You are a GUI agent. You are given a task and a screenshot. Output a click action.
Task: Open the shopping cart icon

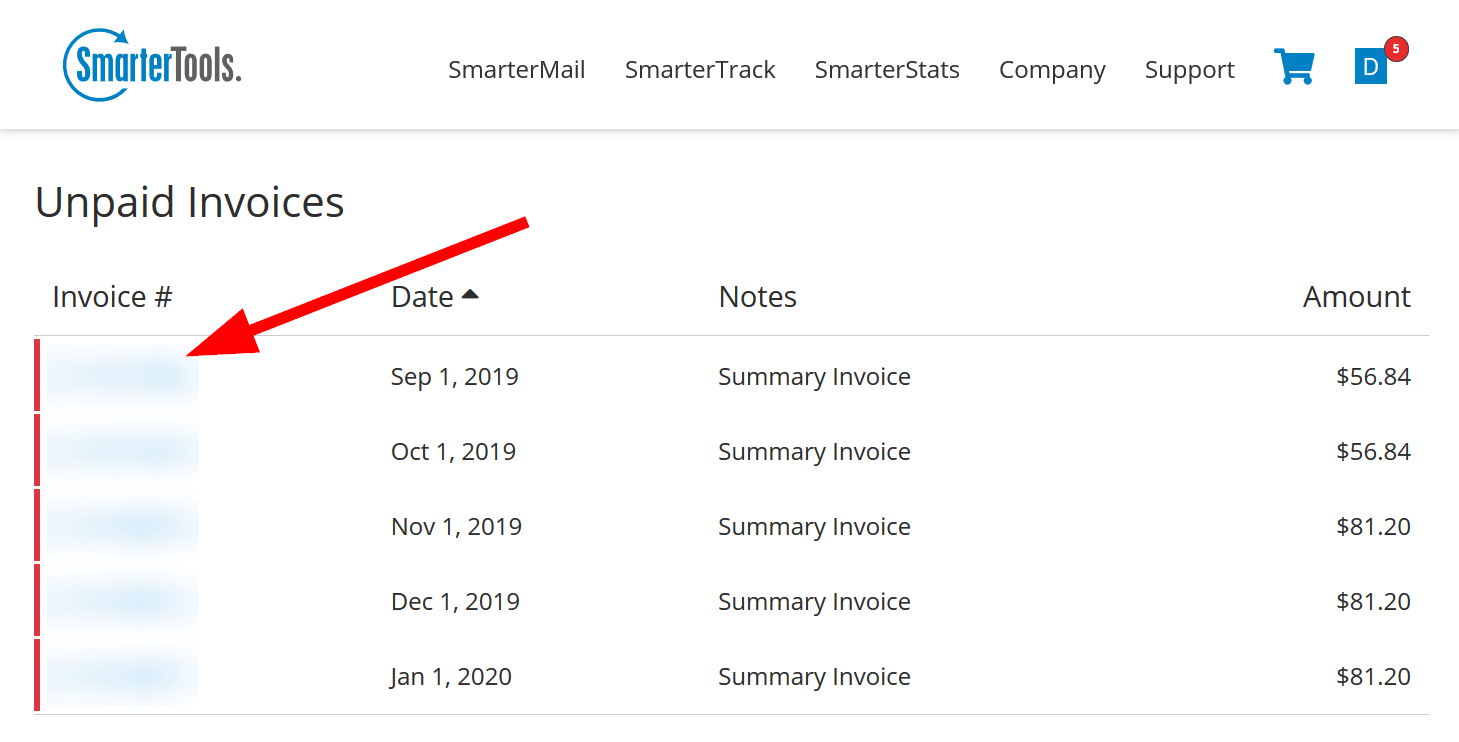(x=1293, y=67)
